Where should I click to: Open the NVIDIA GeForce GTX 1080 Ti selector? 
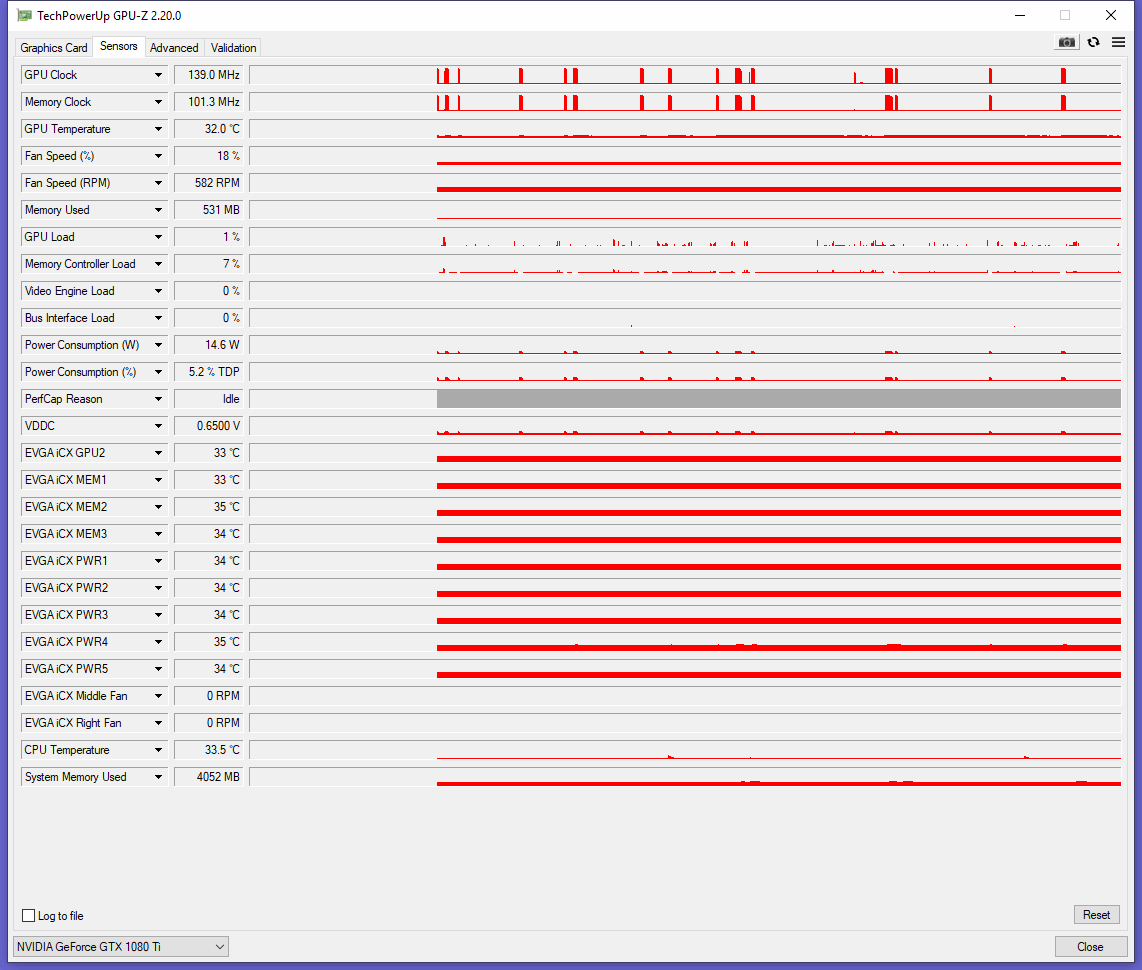121,946
